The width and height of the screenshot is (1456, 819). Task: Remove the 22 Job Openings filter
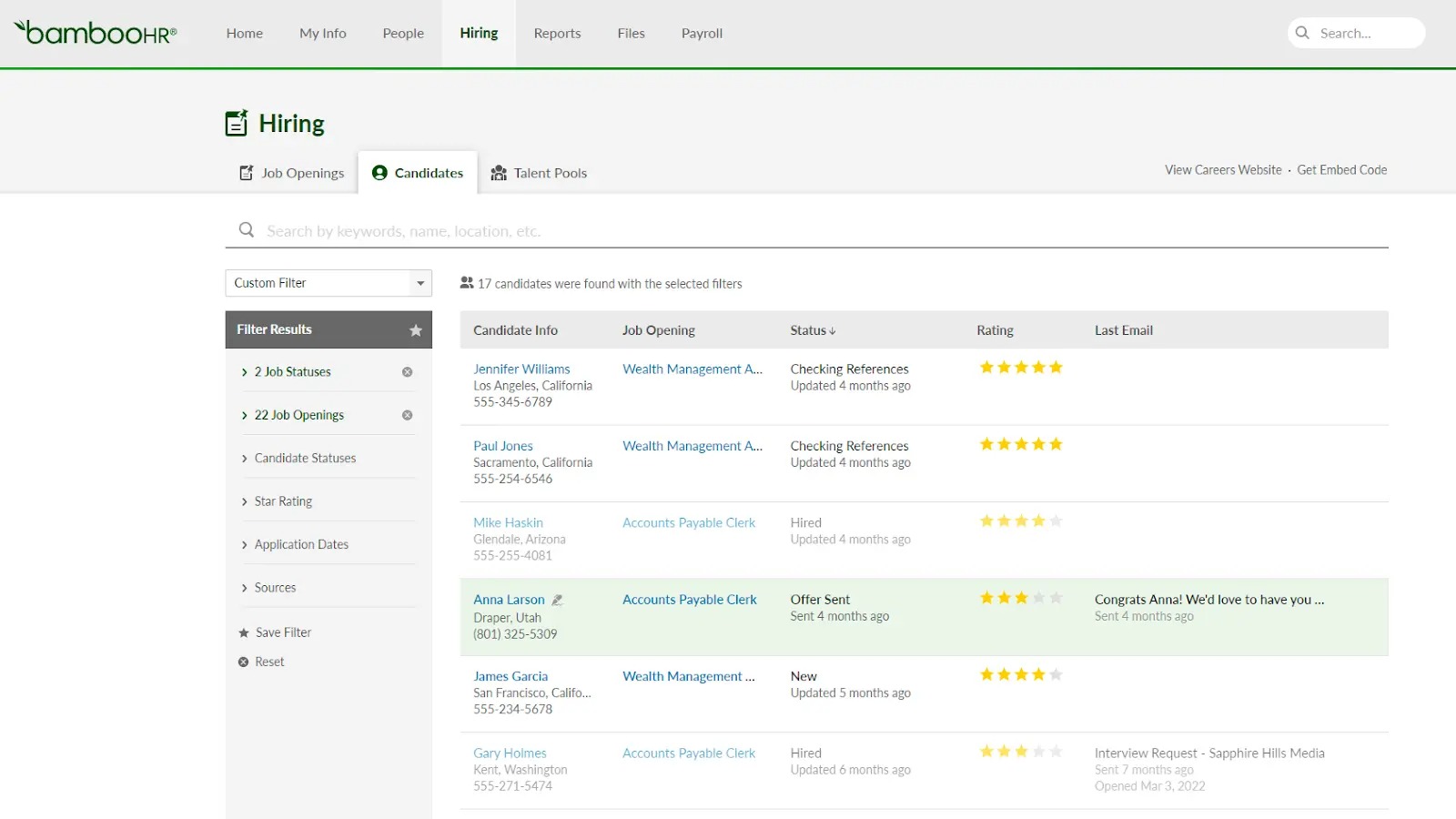tap(407, 415)
